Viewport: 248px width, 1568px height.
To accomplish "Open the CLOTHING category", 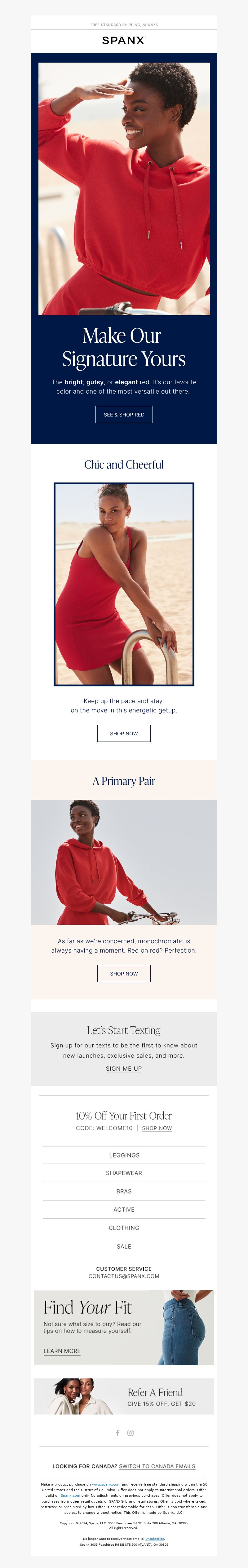I will [124, 1228].
